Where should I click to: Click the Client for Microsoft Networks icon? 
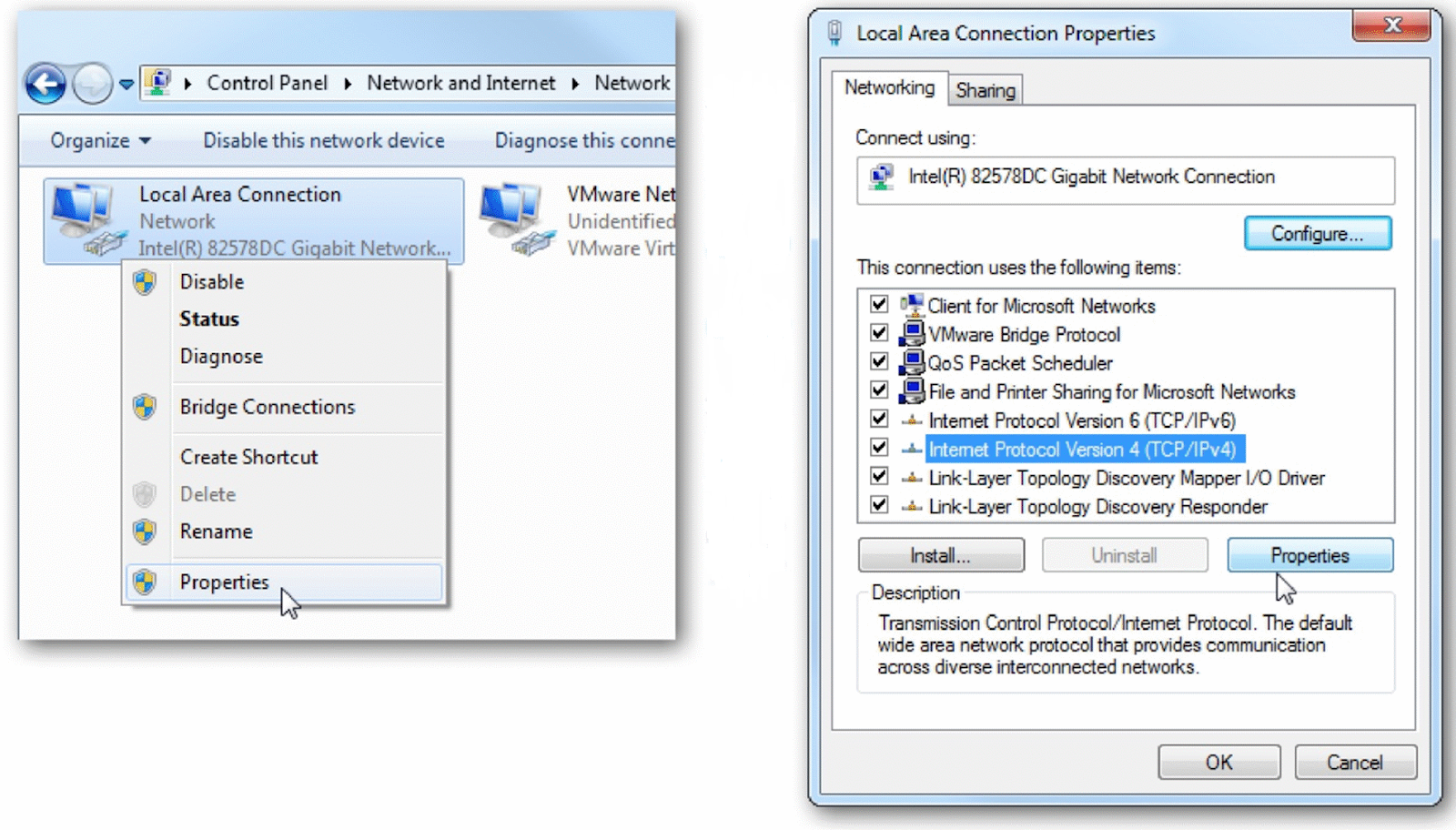pyautogui.click(x=912, y=305)
